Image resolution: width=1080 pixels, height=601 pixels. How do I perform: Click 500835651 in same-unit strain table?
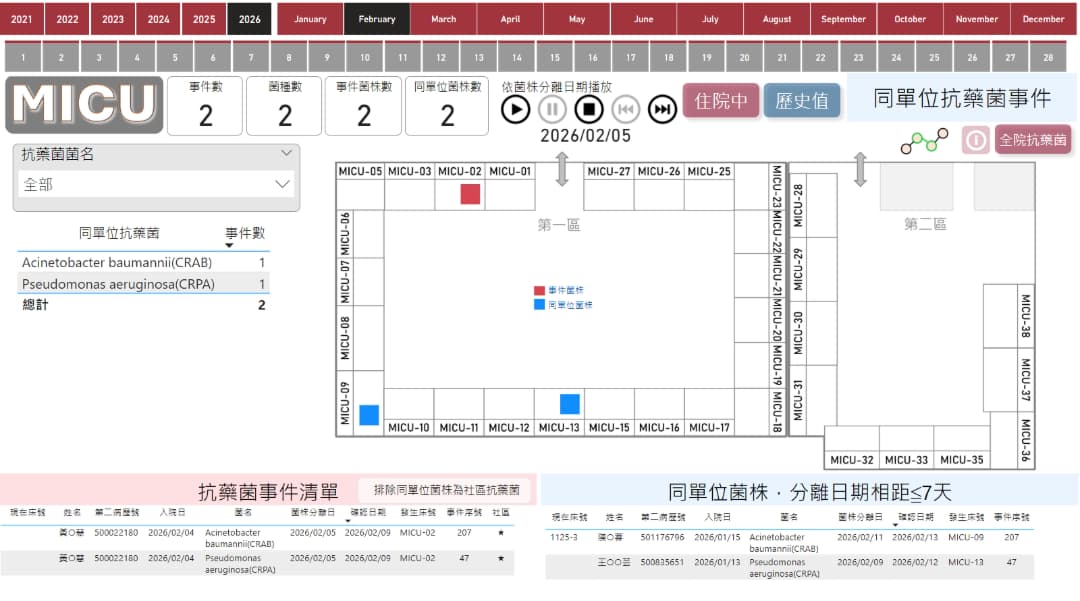point(663,562)
